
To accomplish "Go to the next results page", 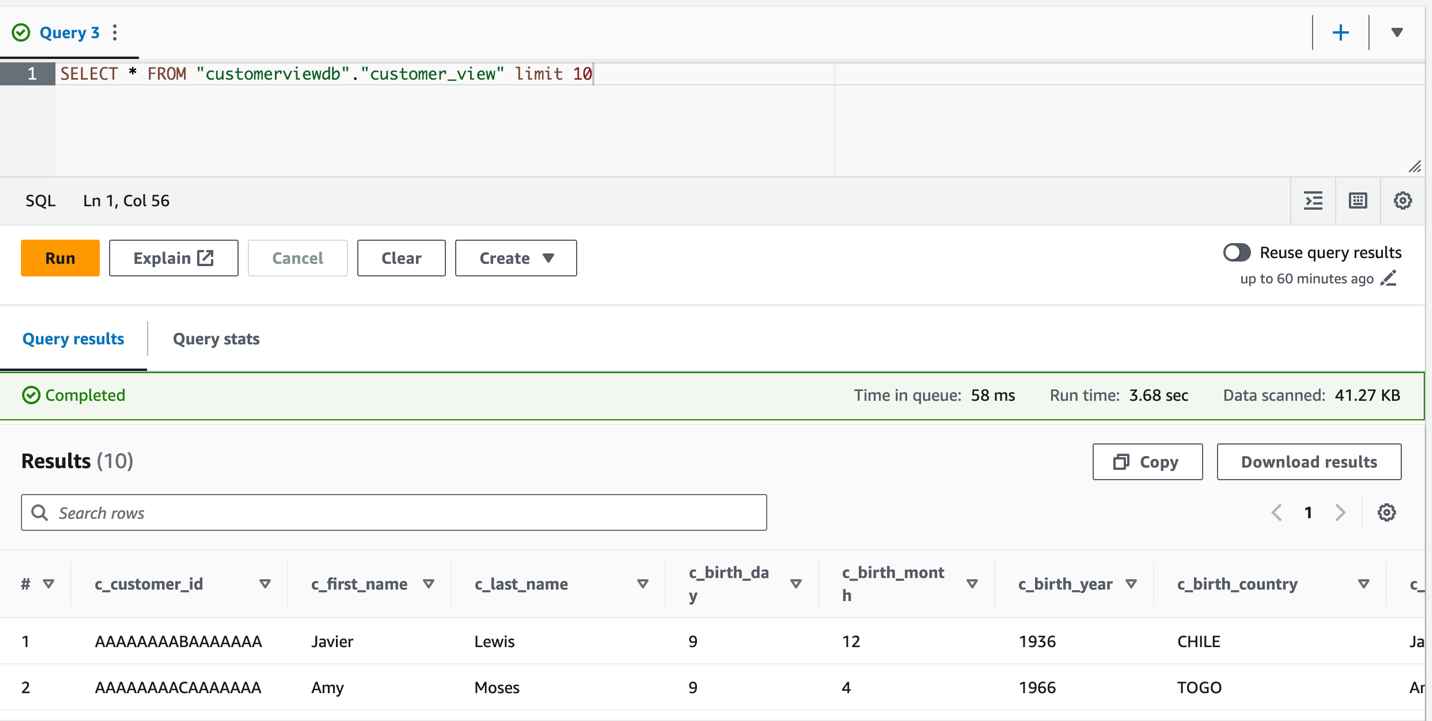I will point(1340,513).
